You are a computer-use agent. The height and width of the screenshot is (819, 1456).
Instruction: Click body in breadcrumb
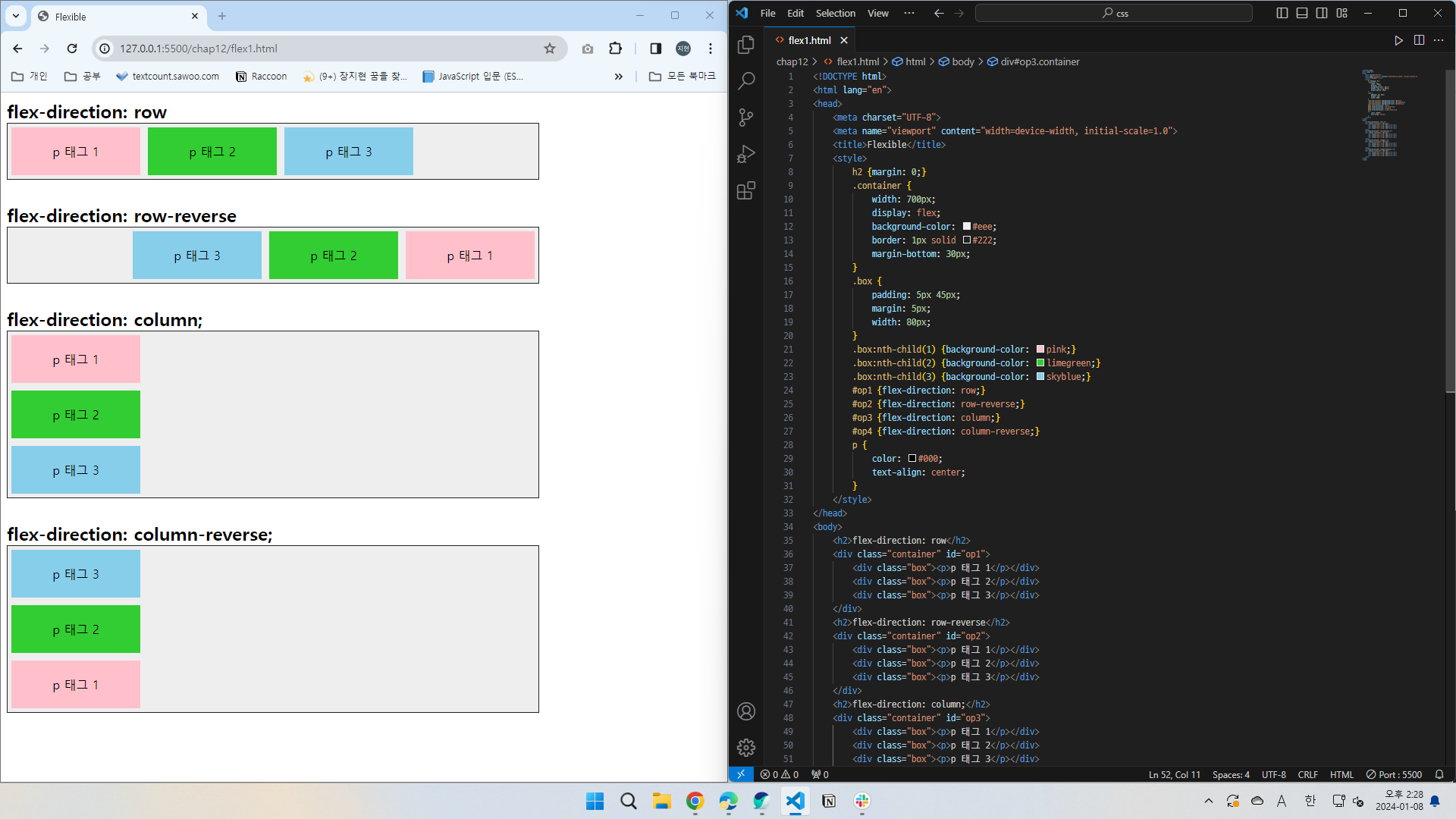click(x=963, y=61)
